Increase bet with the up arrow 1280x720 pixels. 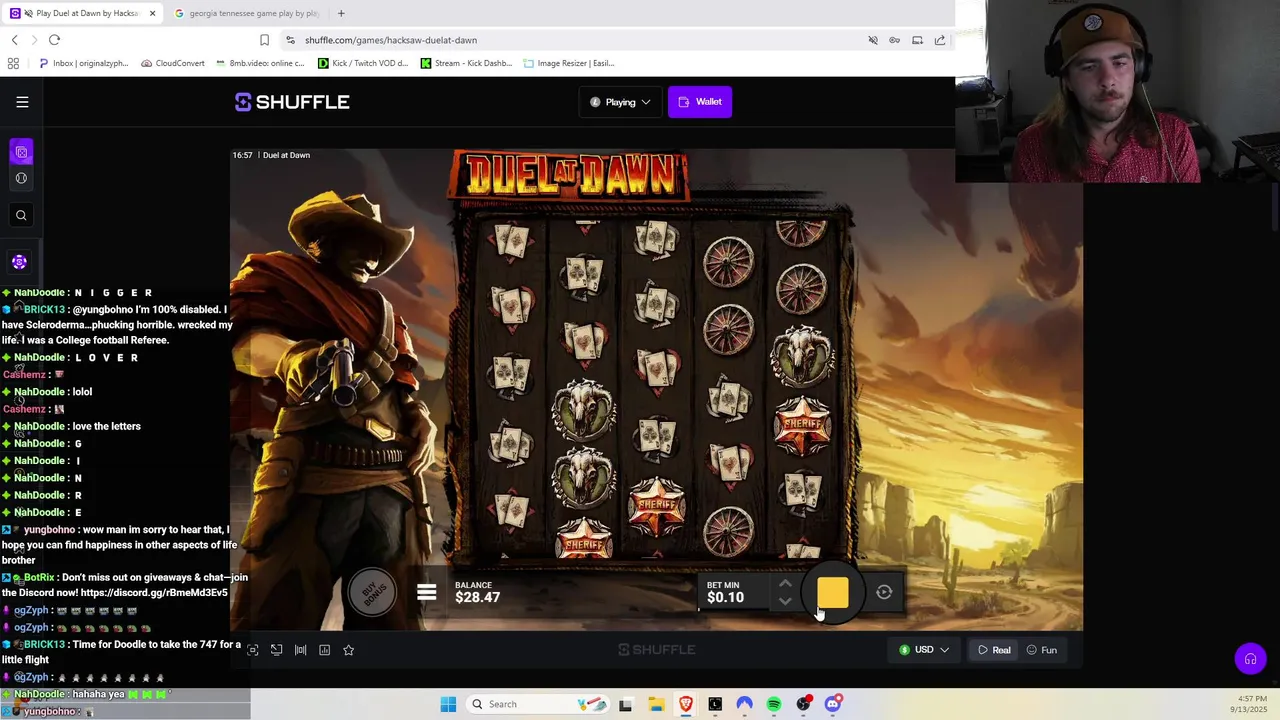click(785, 584)
